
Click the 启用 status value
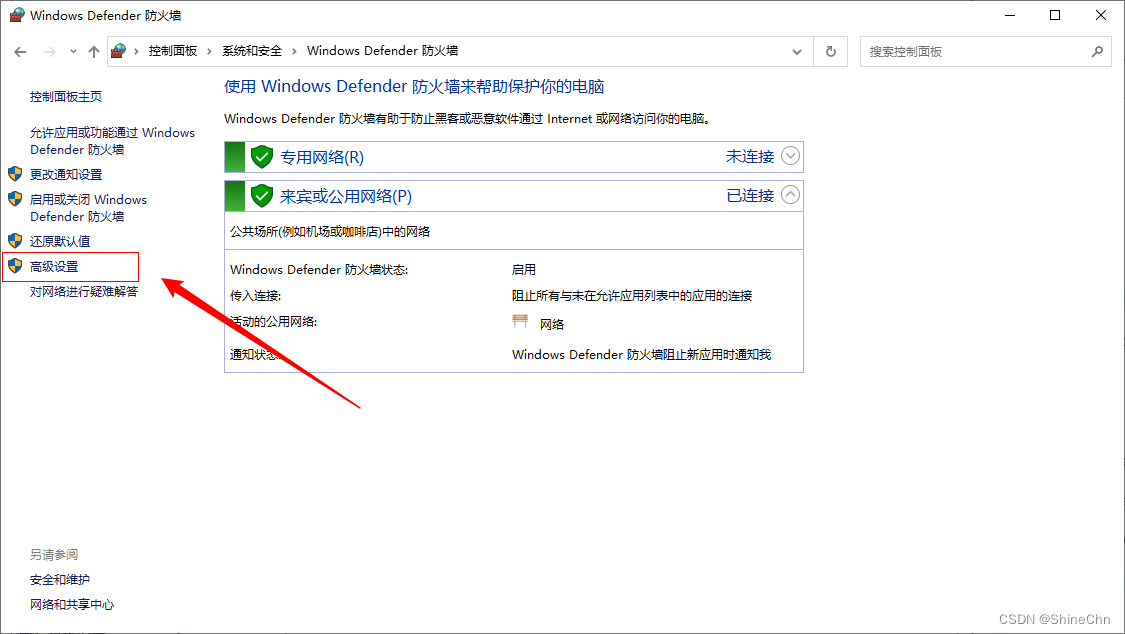tap(524, 270)
